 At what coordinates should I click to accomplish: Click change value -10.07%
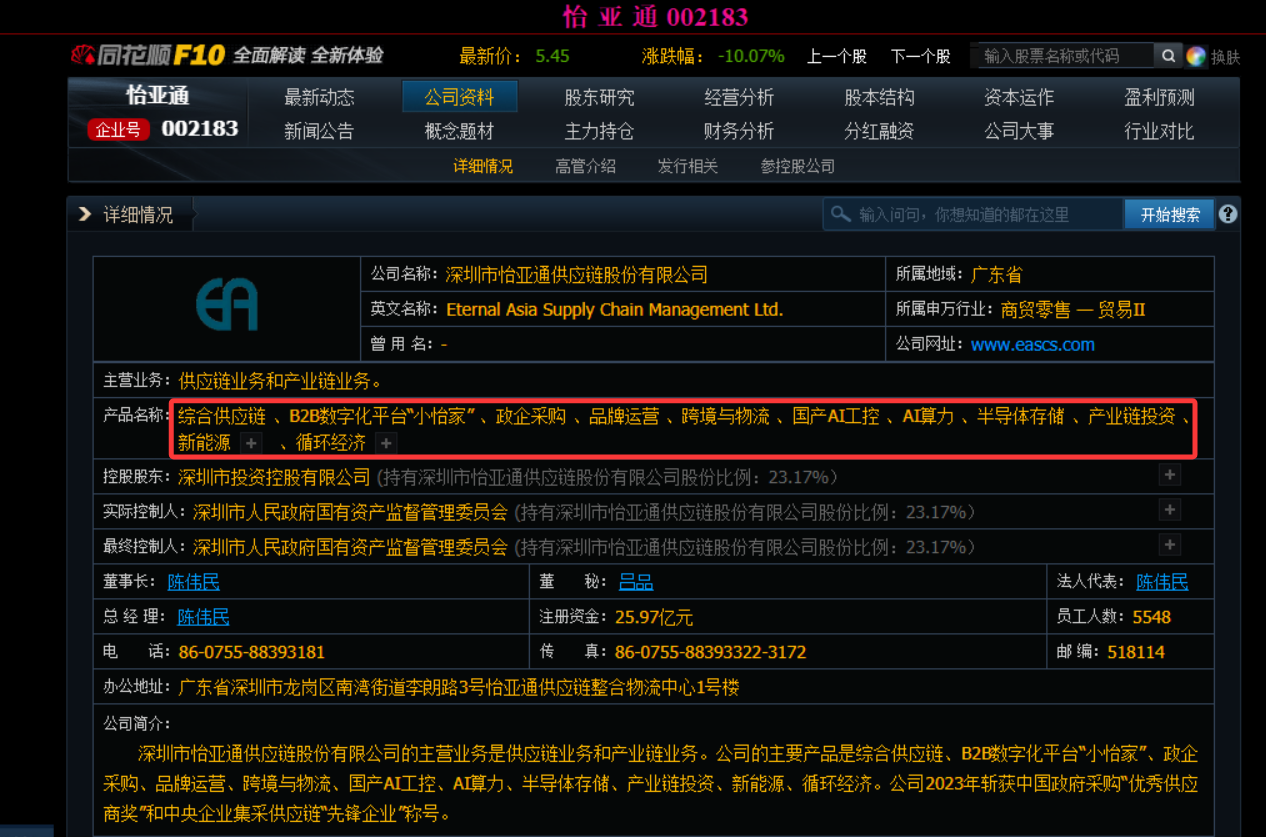pyautogui.click(x=751, y=56)
